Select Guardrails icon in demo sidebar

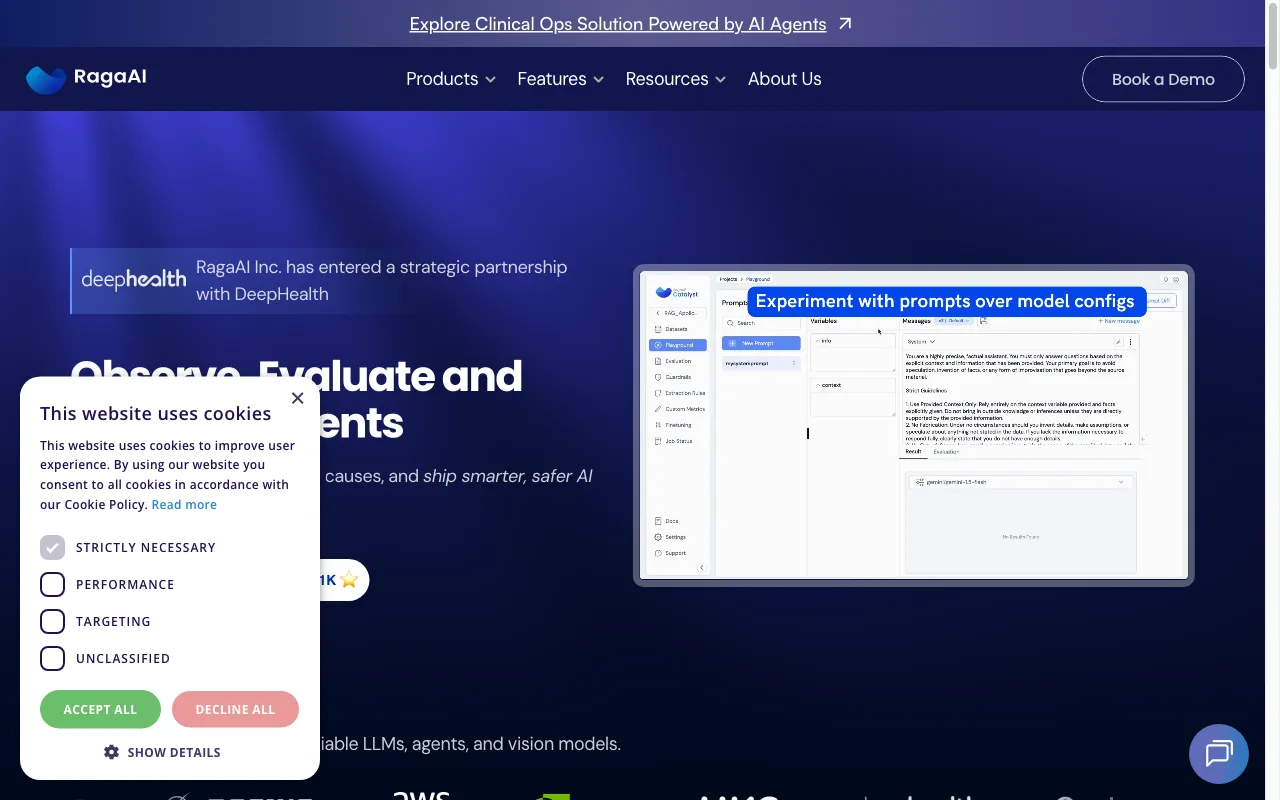pos(657,377)
